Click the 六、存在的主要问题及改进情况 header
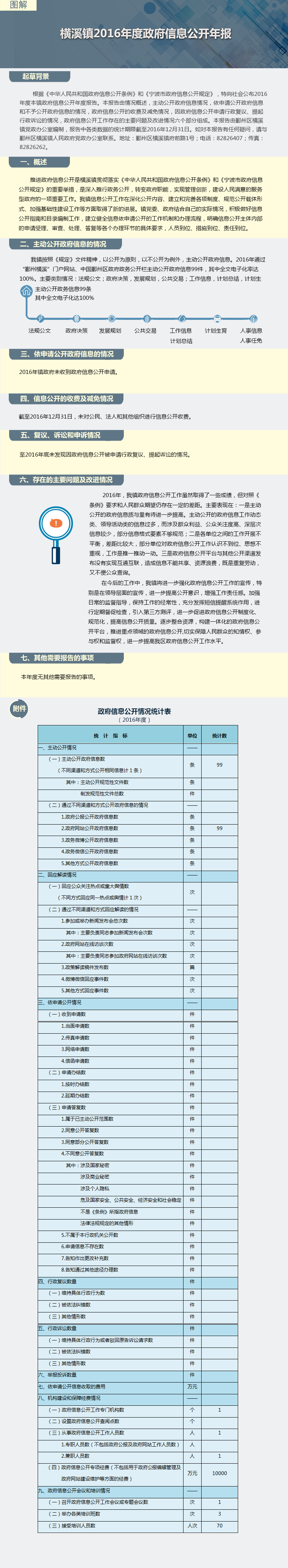The width and height of the screenshot is (288, 1568). click(66, 480)
